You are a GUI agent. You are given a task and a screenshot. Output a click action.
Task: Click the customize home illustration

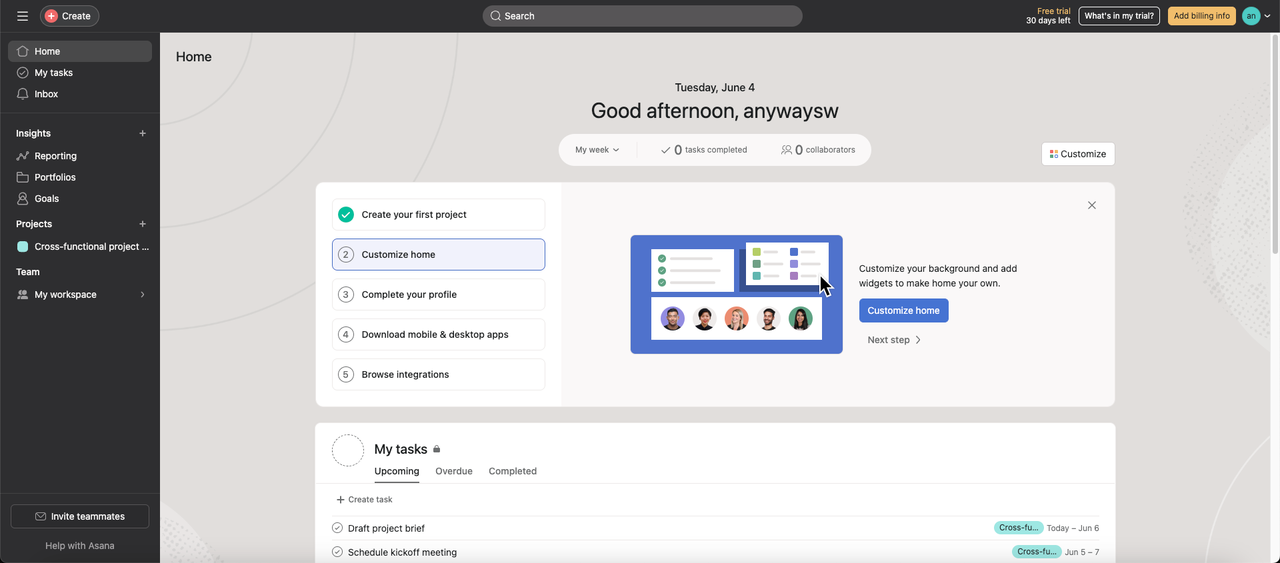coord(737,294)
